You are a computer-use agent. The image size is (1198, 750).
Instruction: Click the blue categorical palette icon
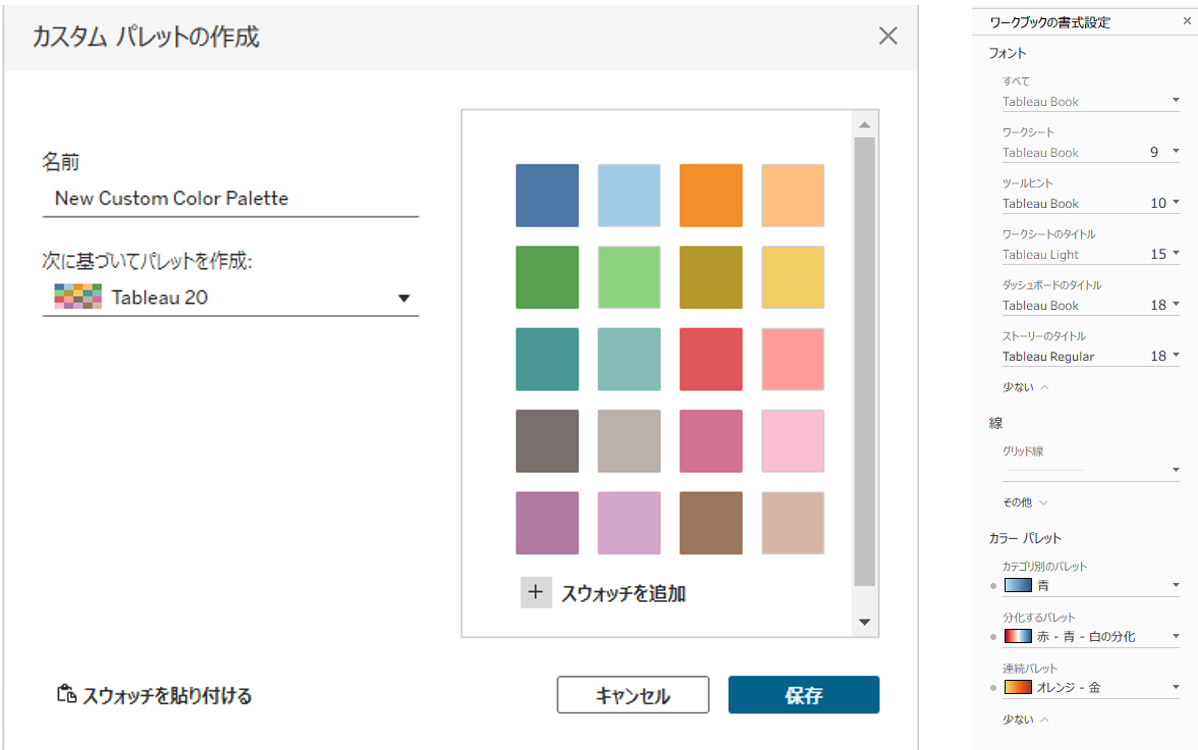tap(1017, 586)
